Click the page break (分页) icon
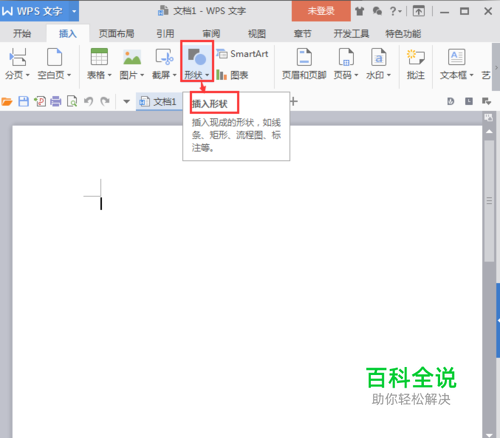Screen dimensions: 500x438 pos(17,57)
